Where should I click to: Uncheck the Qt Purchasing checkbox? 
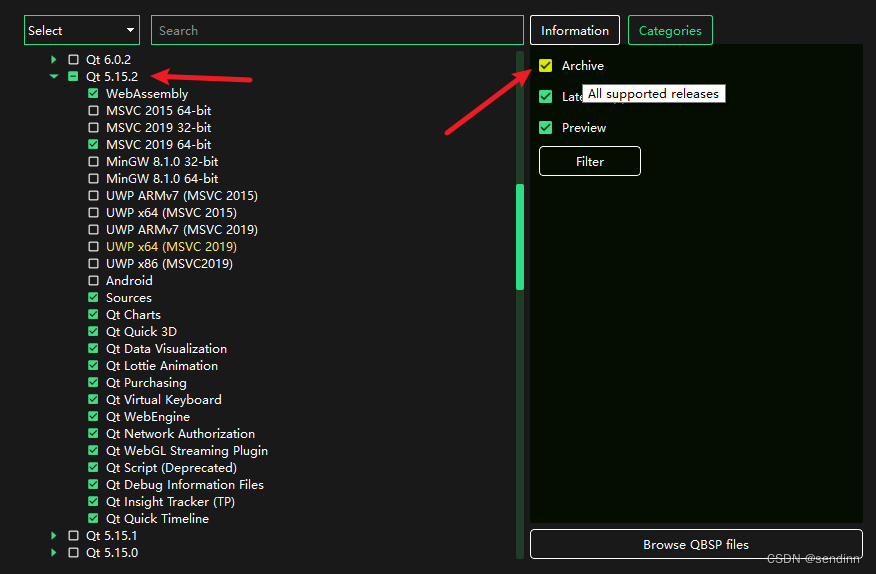(x=93, y=382)
